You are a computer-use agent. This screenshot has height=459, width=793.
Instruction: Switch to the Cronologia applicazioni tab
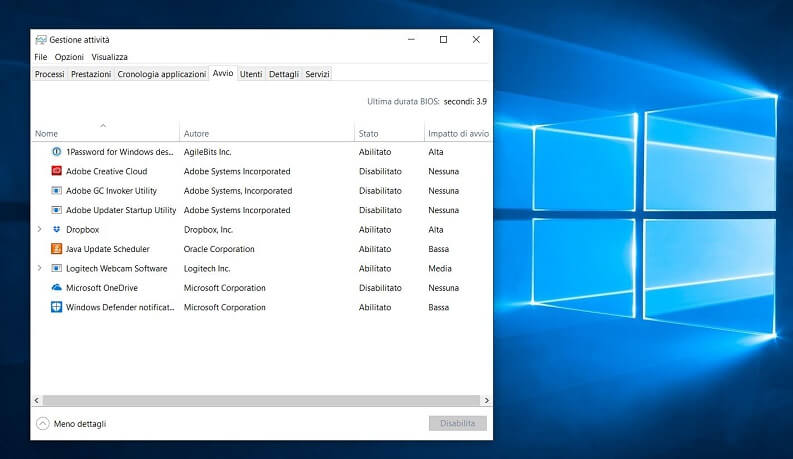pyautogui.click(x=162, y=74)
